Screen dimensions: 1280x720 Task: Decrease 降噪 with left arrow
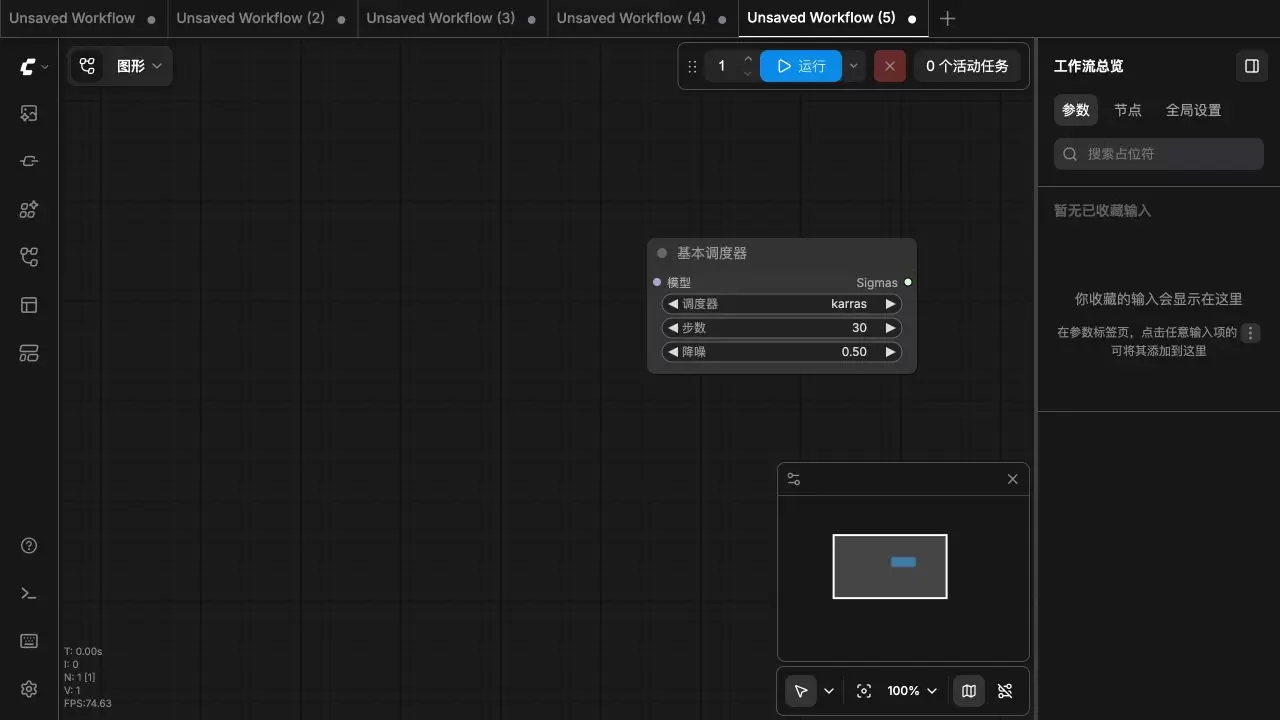coord(673,352)
